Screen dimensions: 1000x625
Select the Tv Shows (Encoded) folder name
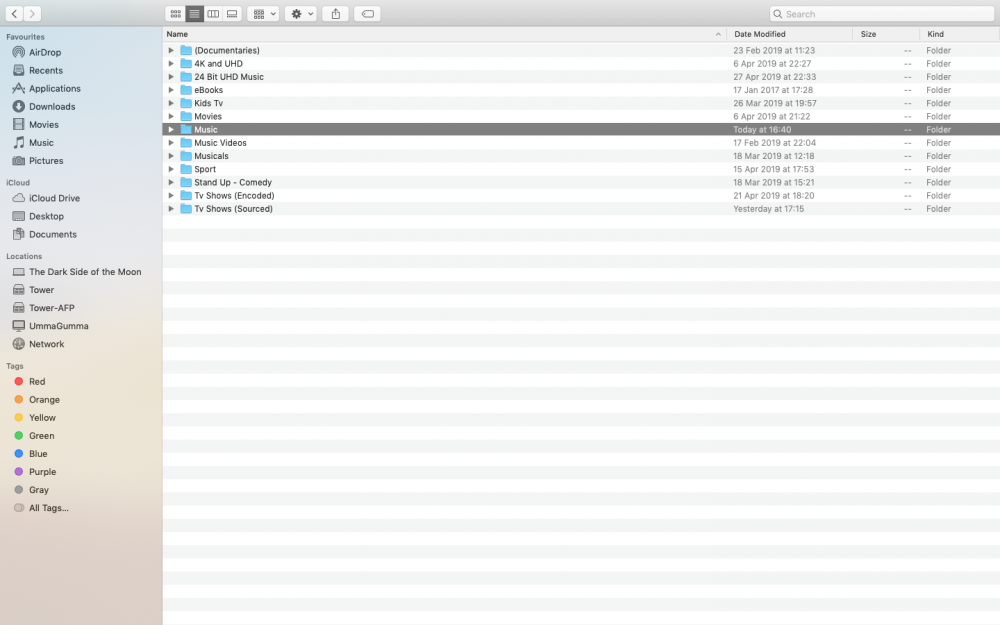tap(234, 195)
